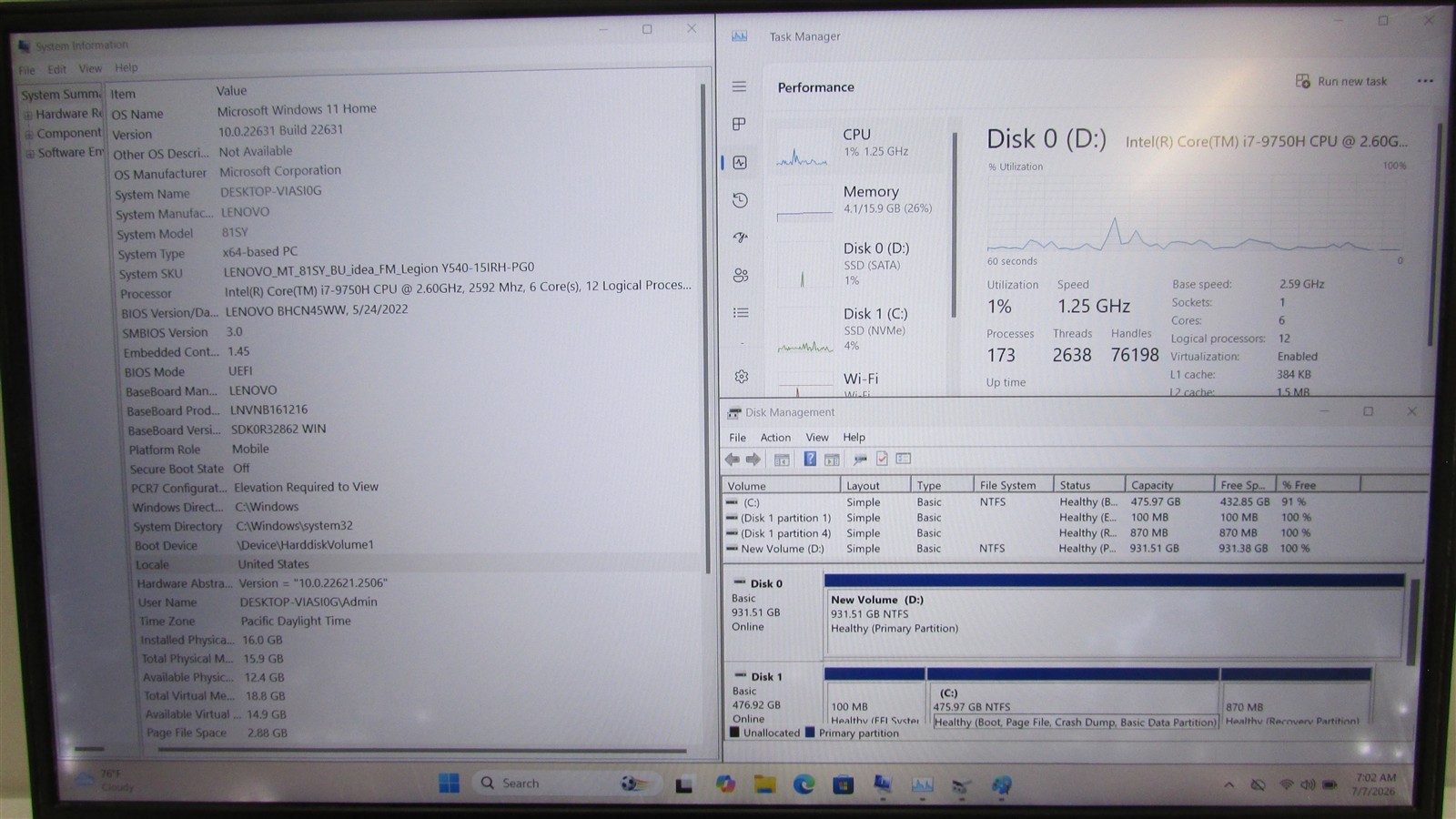Click the more options ellipsis in Task Manager
This screenshot has width=1456, height=819.
tap(1425, 81)
